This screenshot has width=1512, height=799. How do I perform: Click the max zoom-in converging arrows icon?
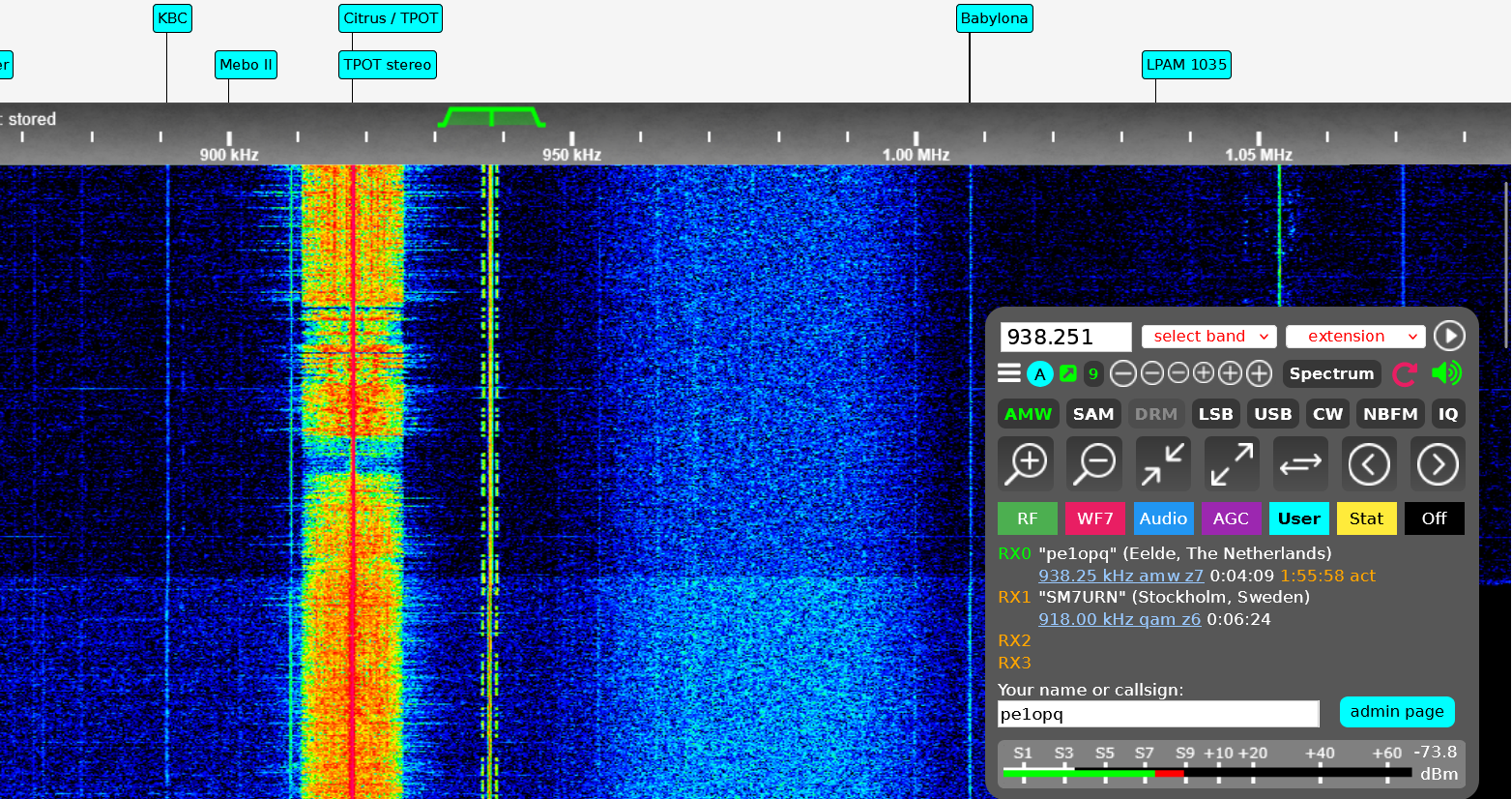(1163, 463)
